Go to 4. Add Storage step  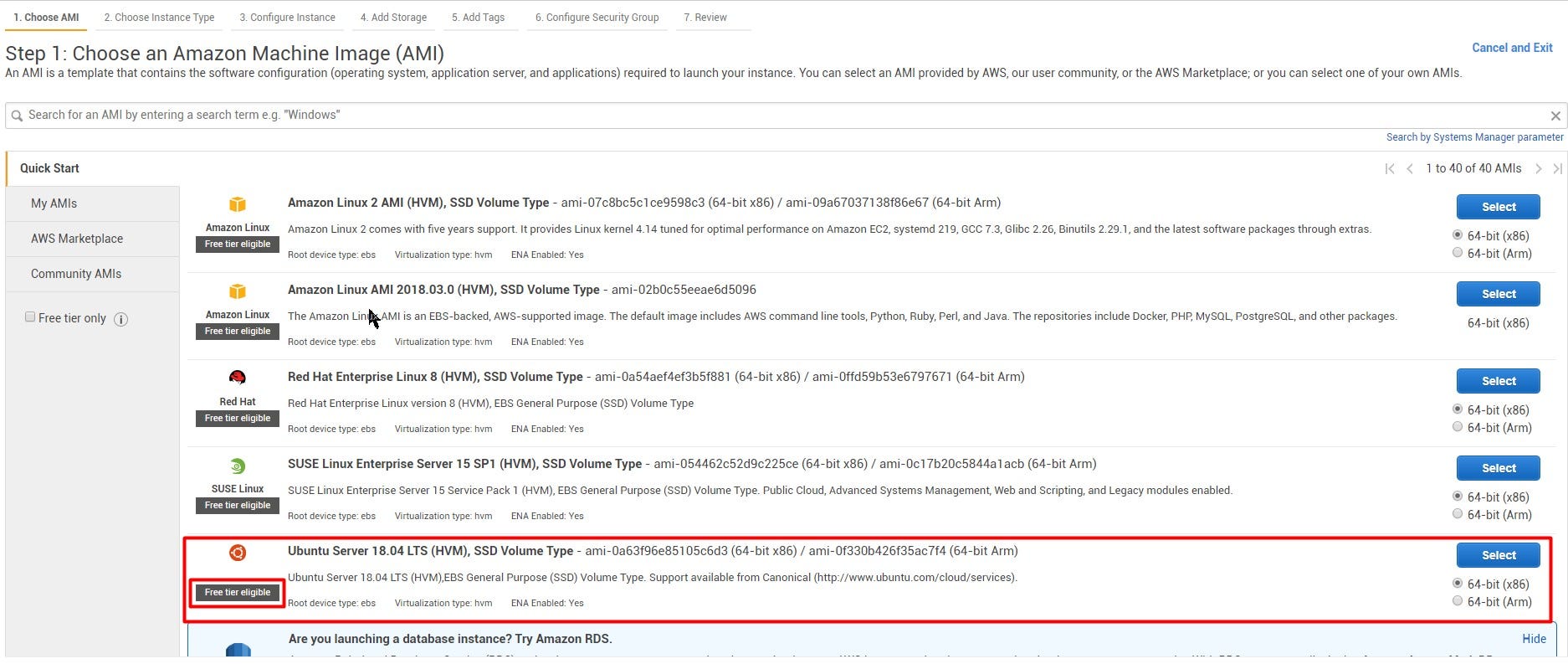coord(393,17)
